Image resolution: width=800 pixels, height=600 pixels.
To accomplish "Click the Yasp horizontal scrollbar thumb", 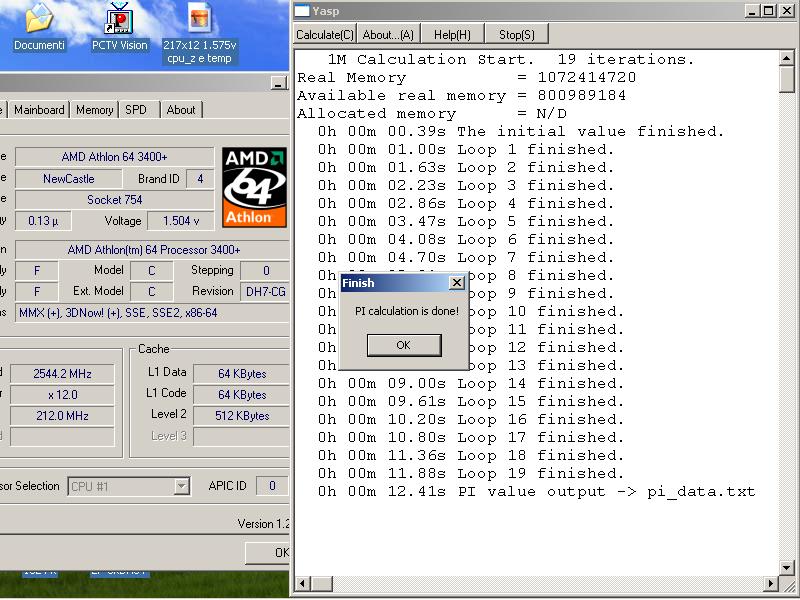I will 322,584.
